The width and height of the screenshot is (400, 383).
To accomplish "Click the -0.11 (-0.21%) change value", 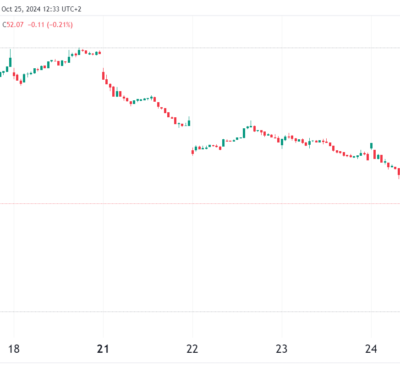I will [50, 25].
